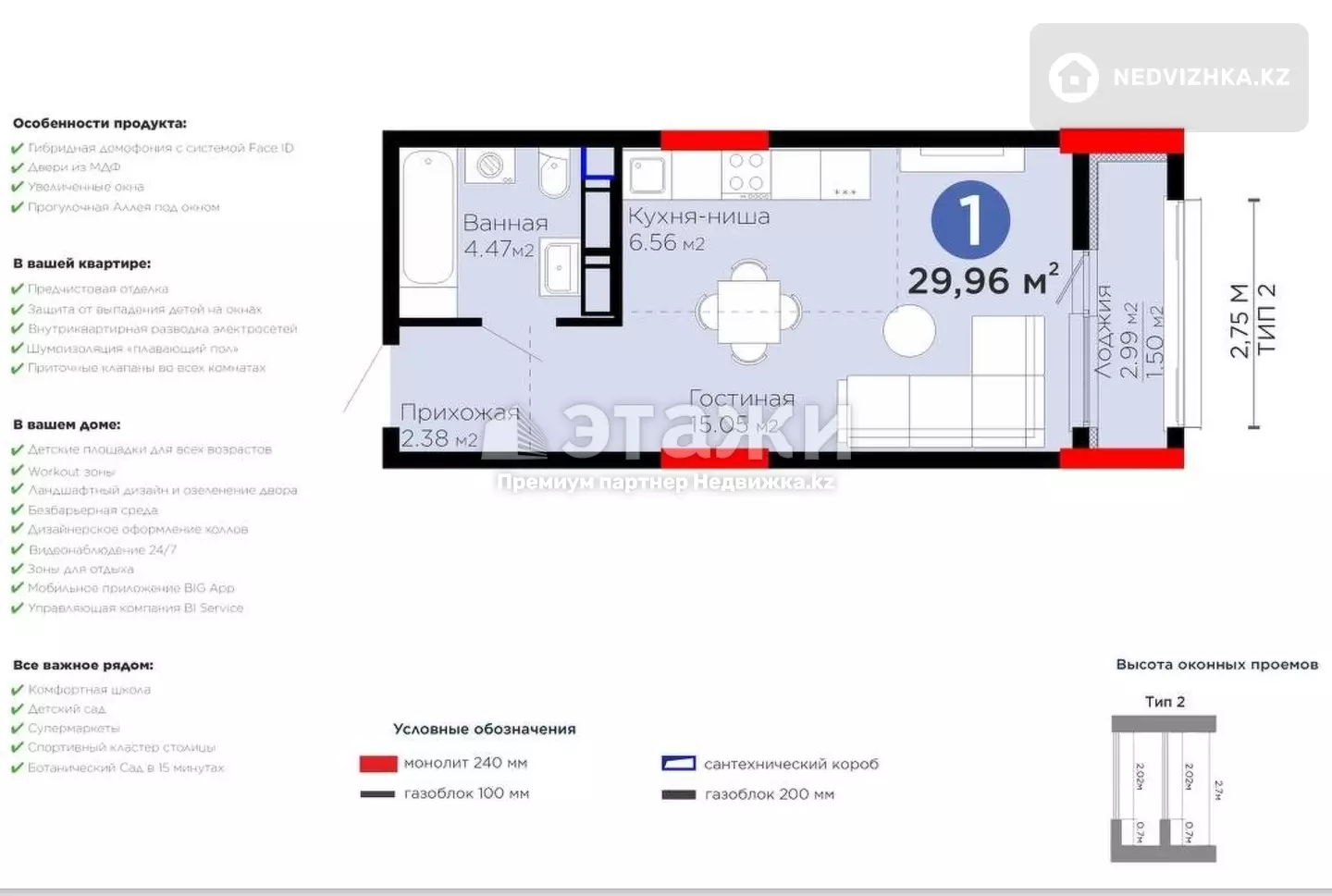Click the checkmark beside Двери из МДФ
Screen dimensions: 1332x896
pyautogui.click(x=17, y=167)
